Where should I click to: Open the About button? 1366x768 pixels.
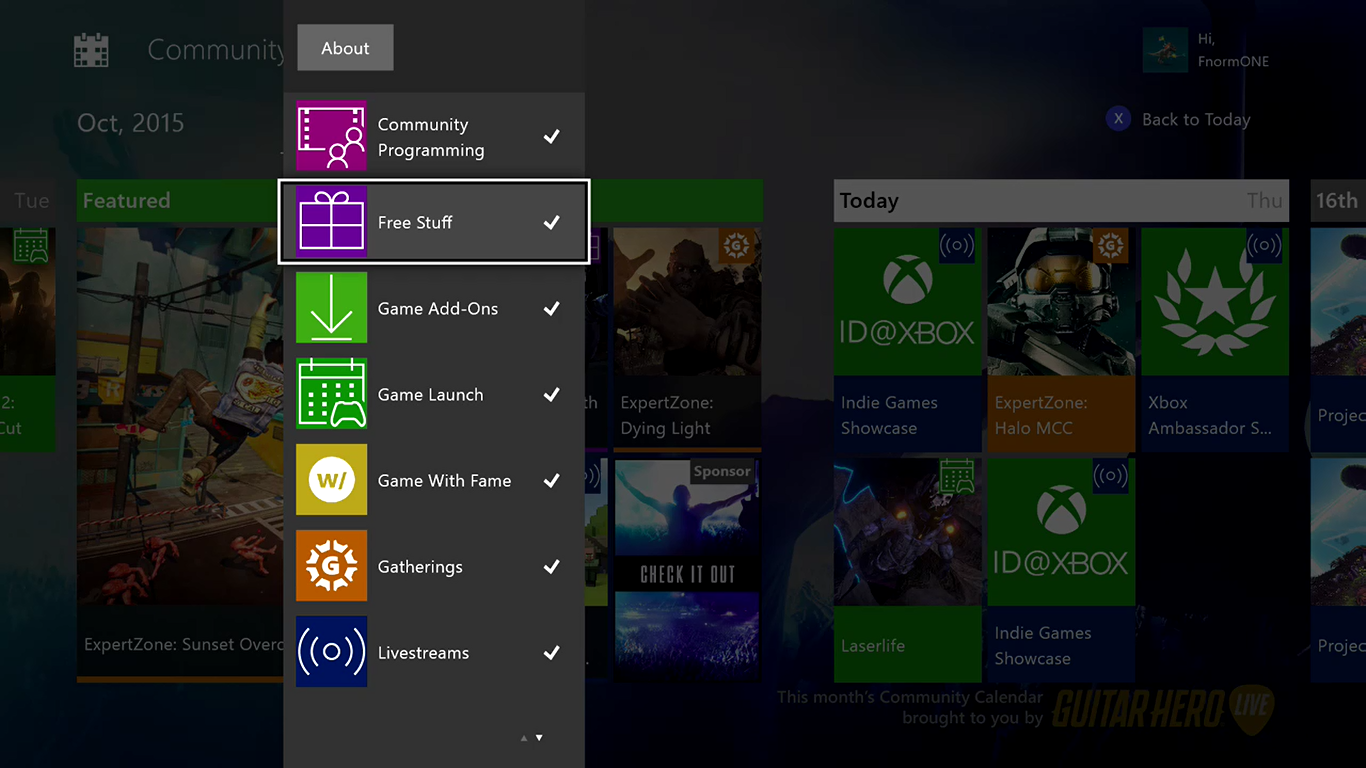(345, 48)
